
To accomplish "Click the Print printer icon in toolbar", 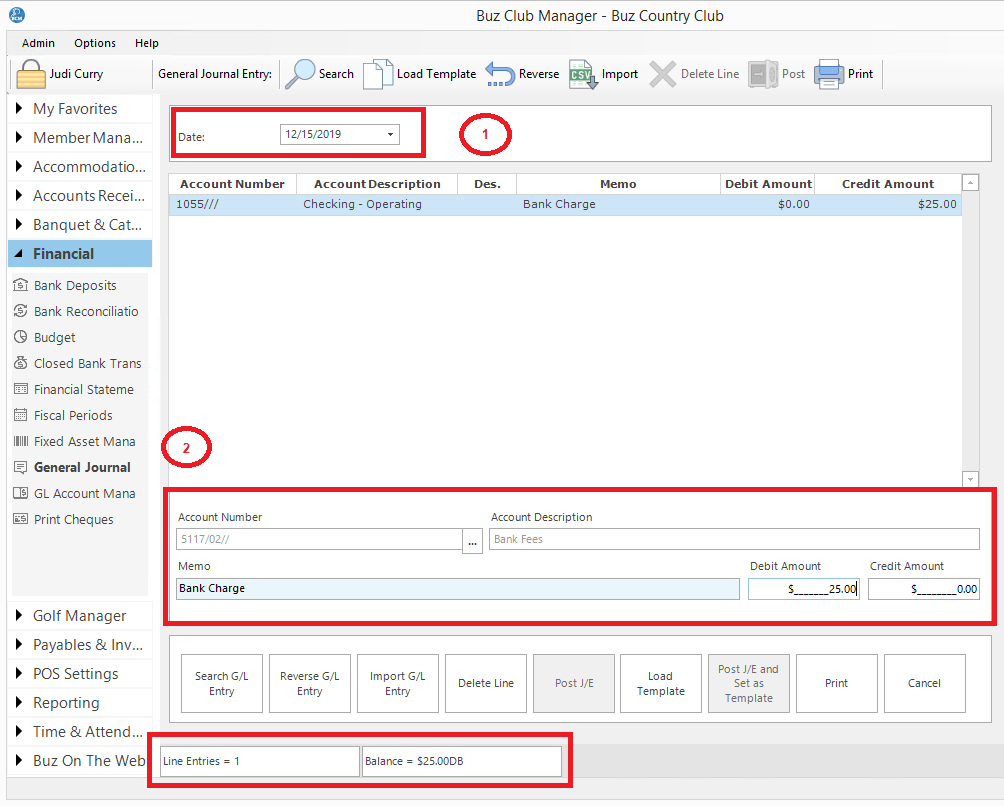I will (829, 74).
